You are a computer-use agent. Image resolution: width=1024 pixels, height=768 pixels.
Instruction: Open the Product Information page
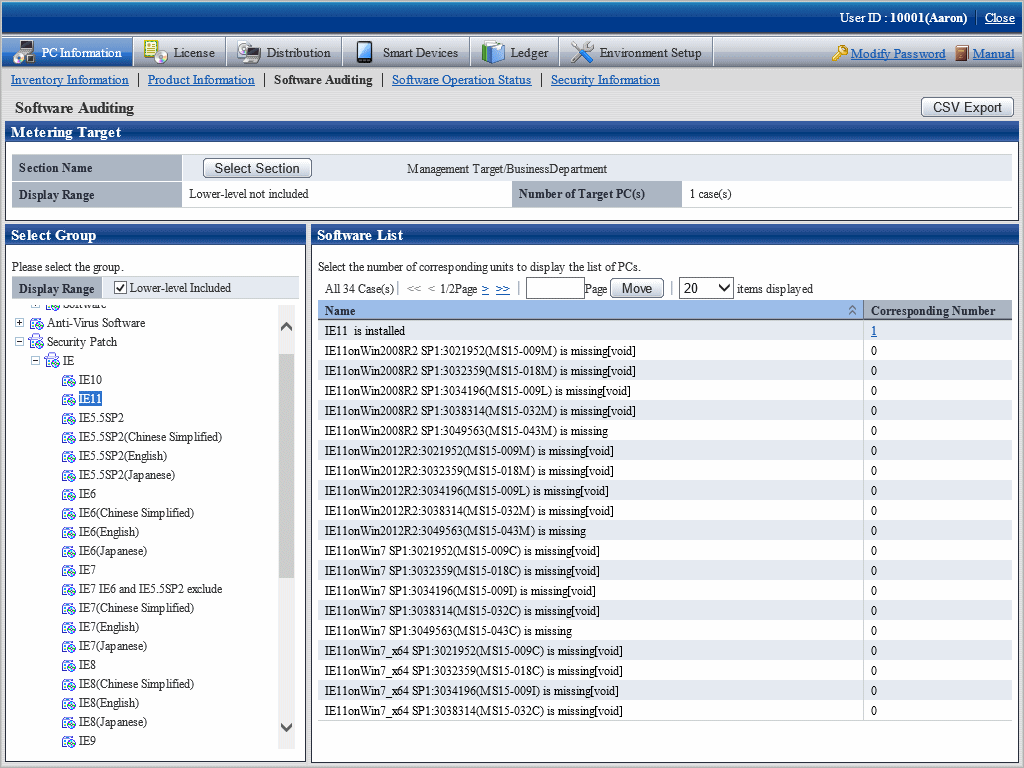tap(201, 80)
